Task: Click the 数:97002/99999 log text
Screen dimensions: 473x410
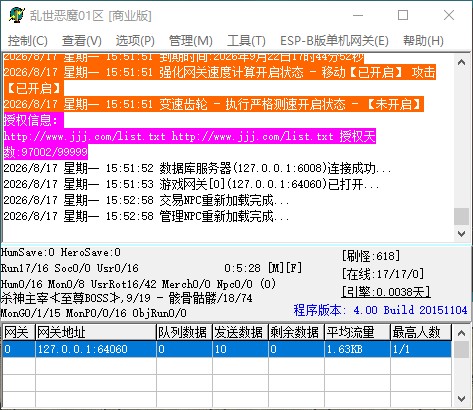Action: (x=46, y=152)
